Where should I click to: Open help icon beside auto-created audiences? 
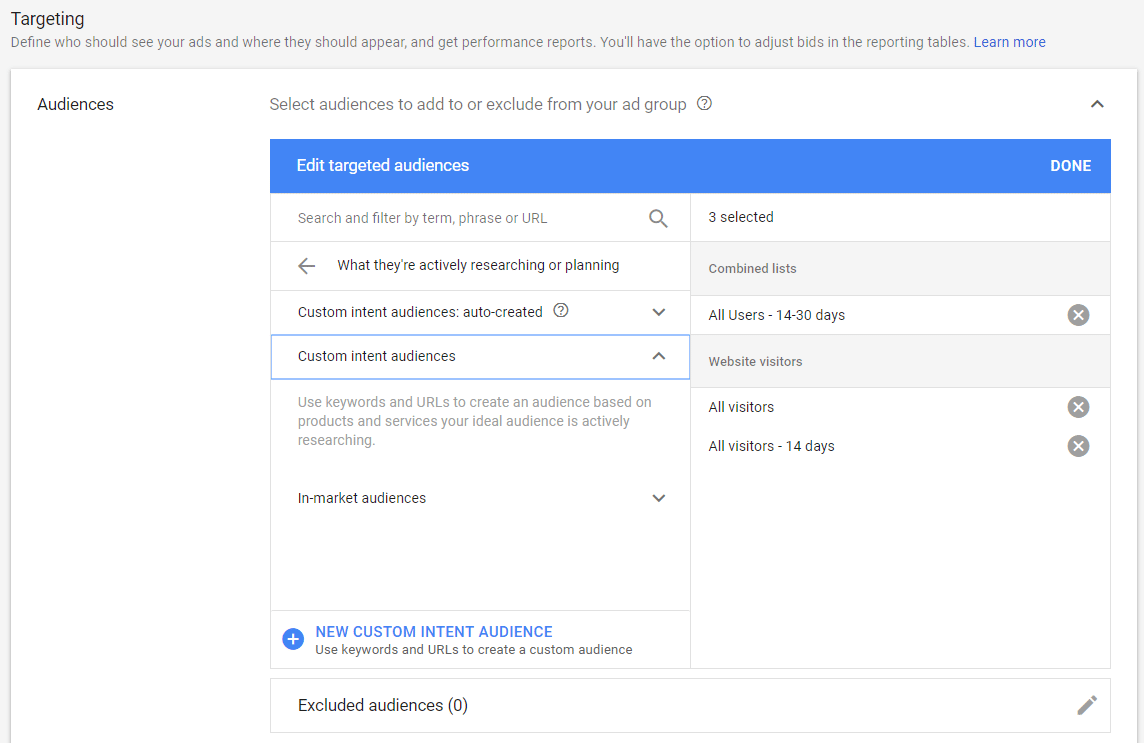point(561,311)
